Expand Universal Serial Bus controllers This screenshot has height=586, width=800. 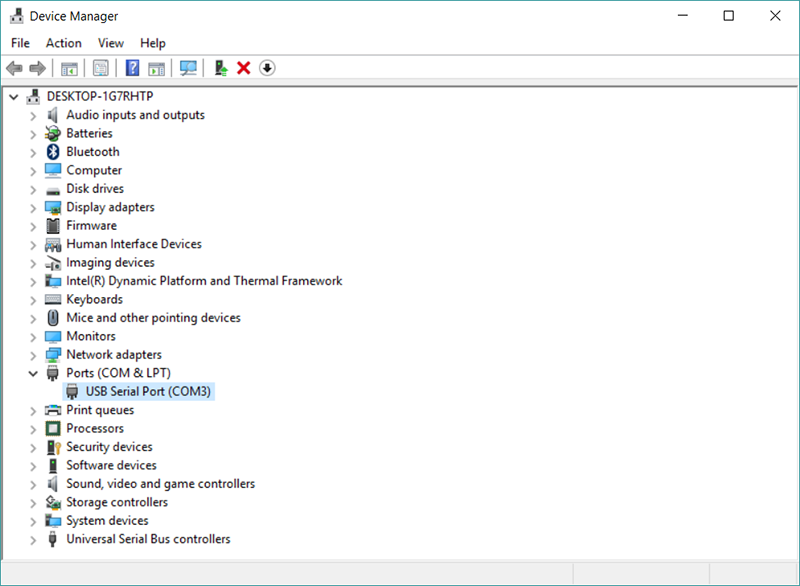click(33, 539)
